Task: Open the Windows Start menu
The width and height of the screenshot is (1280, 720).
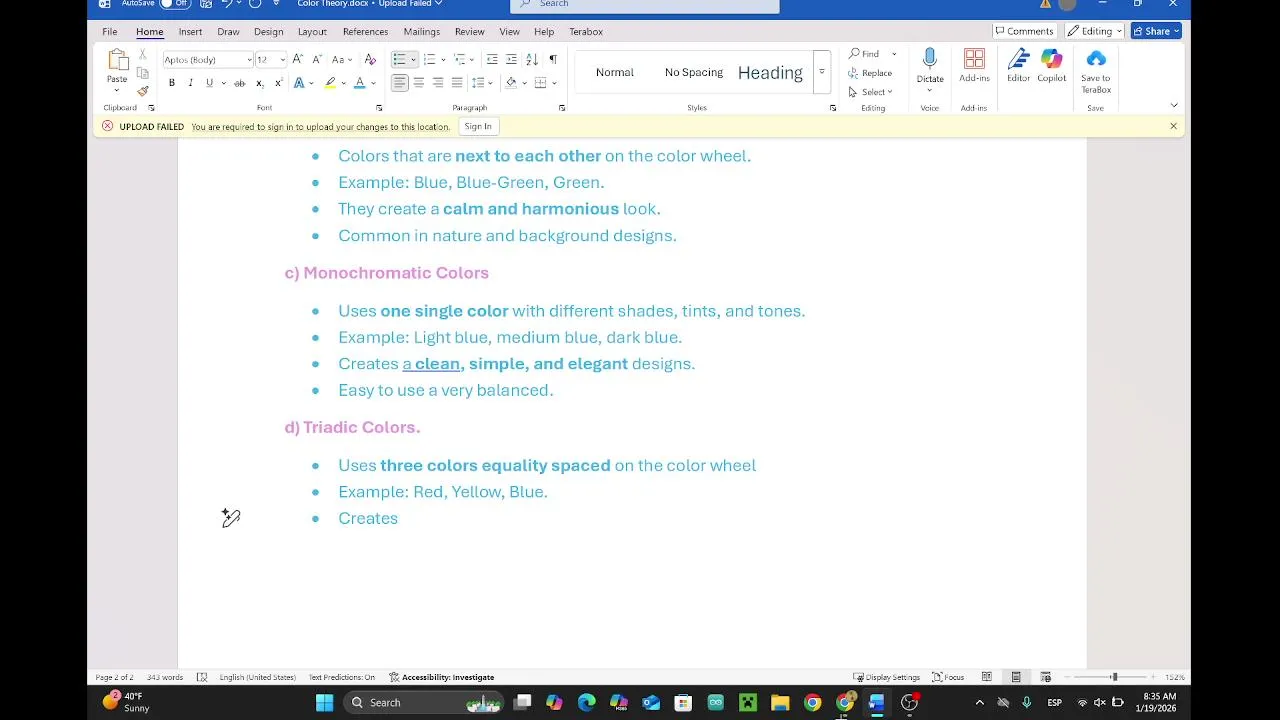Action: tap(325, 703)
